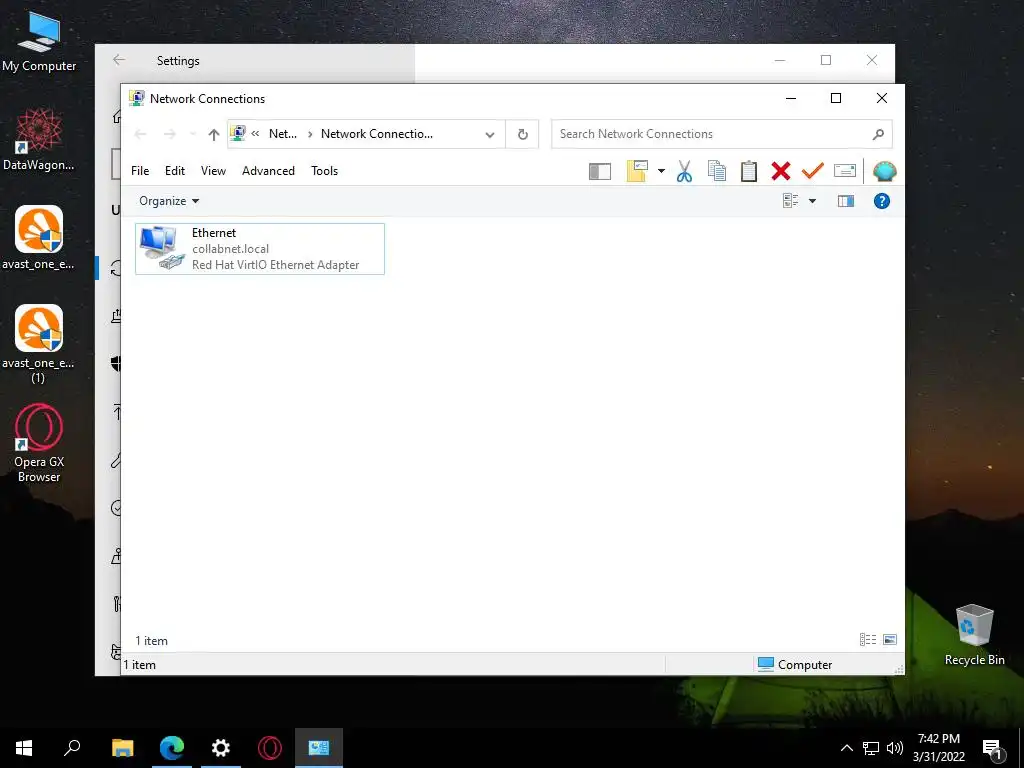Click the blue Help question mark icon
Viewport: 1024px width, 768px height.
882,201
